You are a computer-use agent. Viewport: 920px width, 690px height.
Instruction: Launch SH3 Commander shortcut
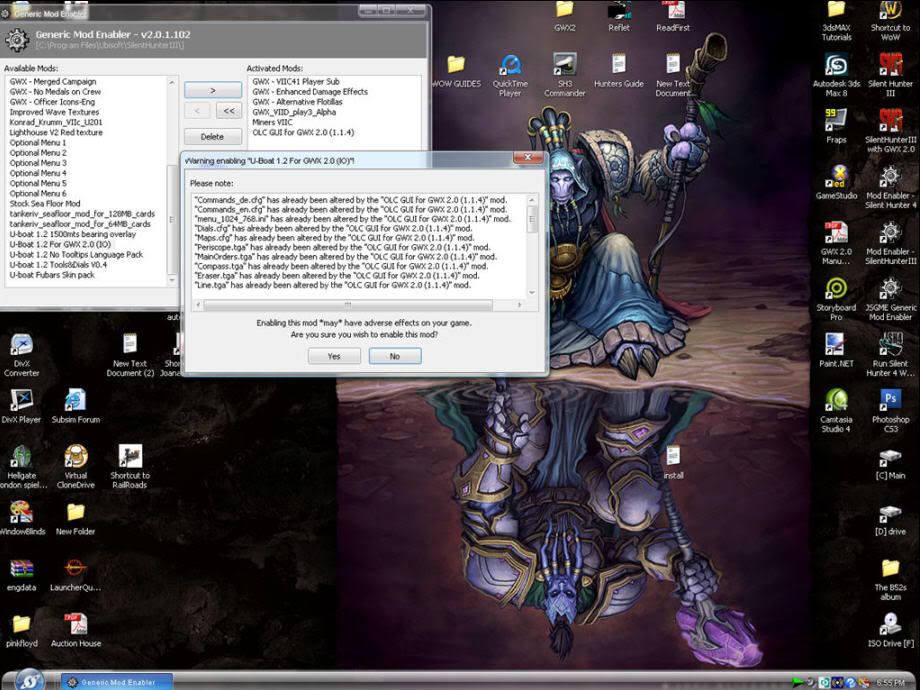click(564, 76)
